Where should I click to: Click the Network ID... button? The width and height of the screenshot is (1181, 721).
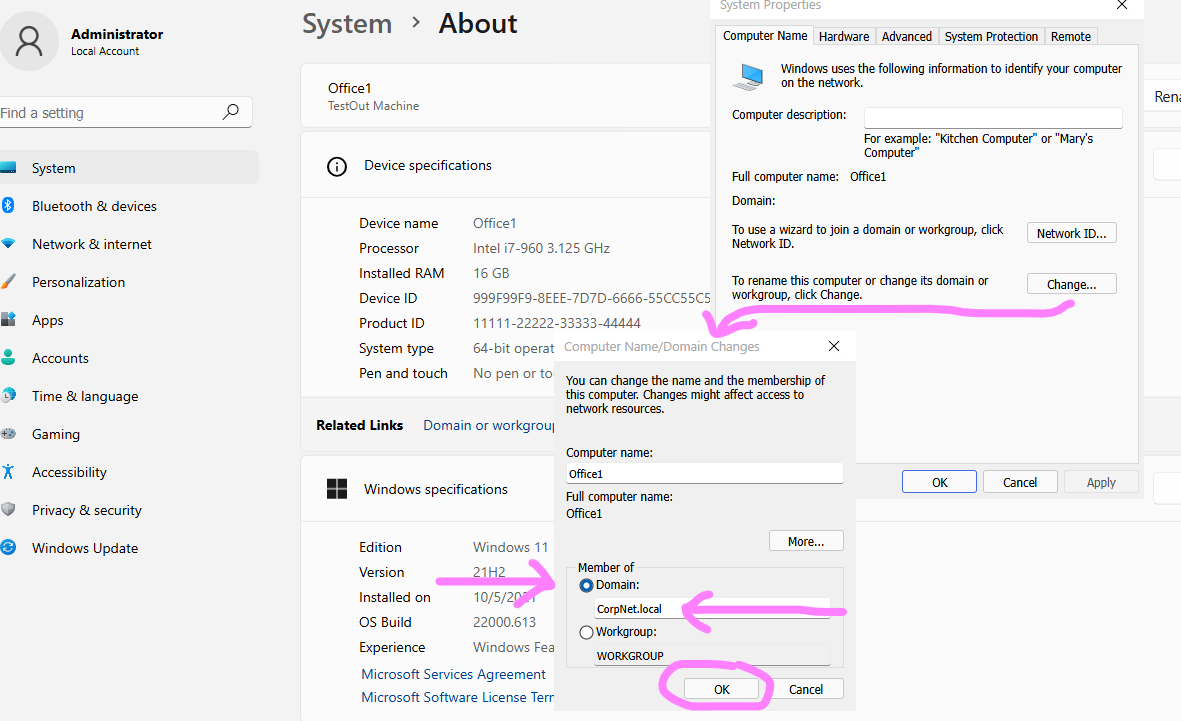[1071, 233]
